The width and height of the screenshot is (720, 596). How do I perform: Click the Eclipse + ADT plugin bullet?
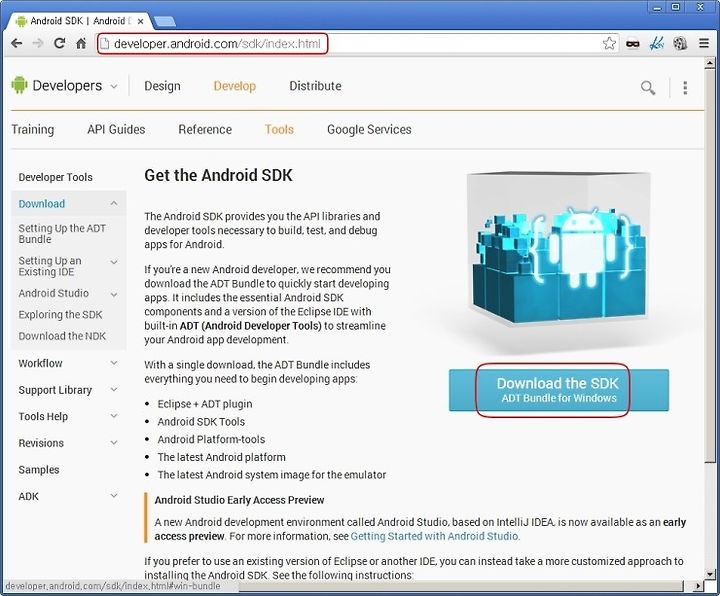click(205, 404)
